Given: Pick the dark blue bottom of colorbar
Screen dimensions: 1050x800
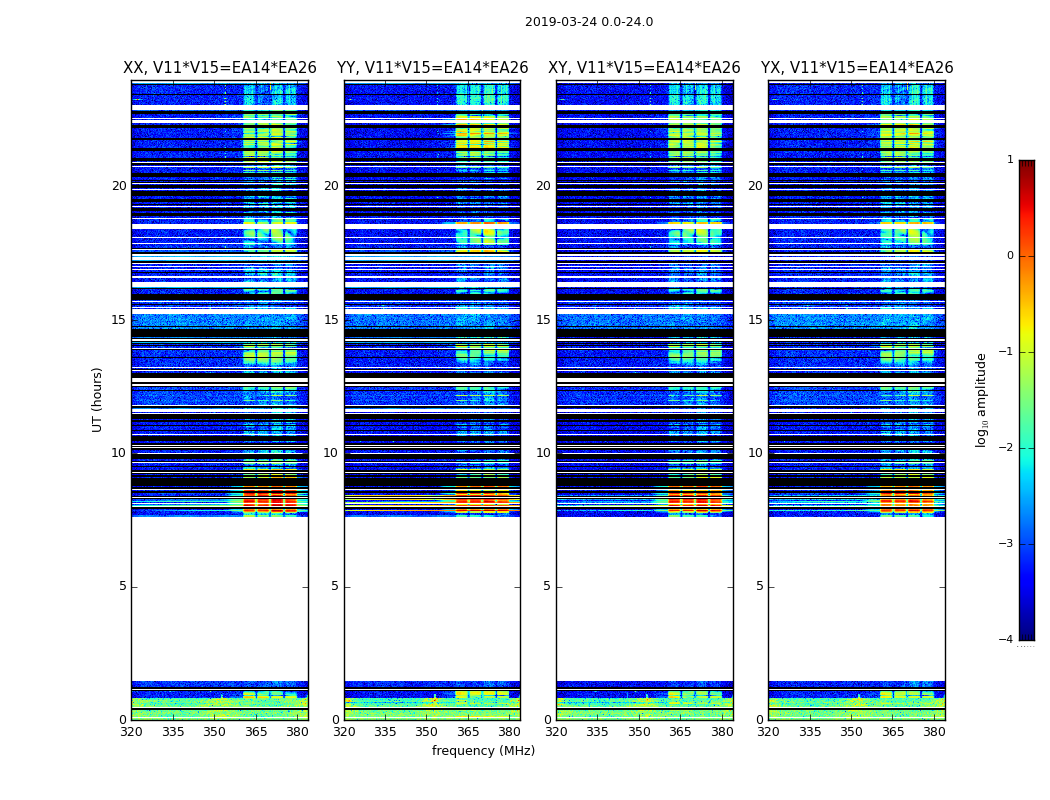Looking at the screenshot, I should click(1026, 633).
